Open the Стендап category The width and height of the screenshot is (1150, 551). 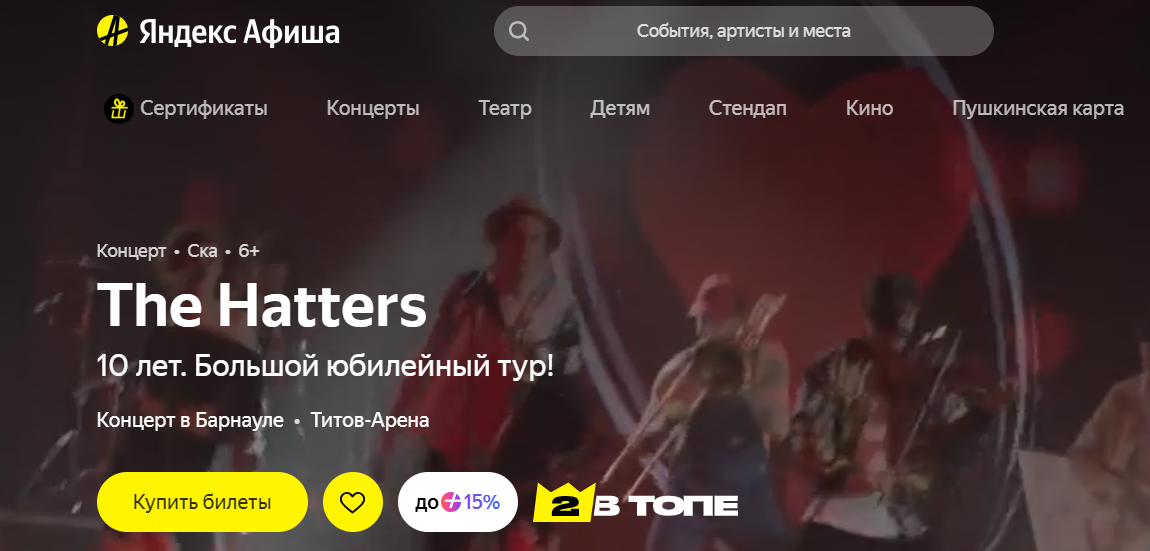747,109
